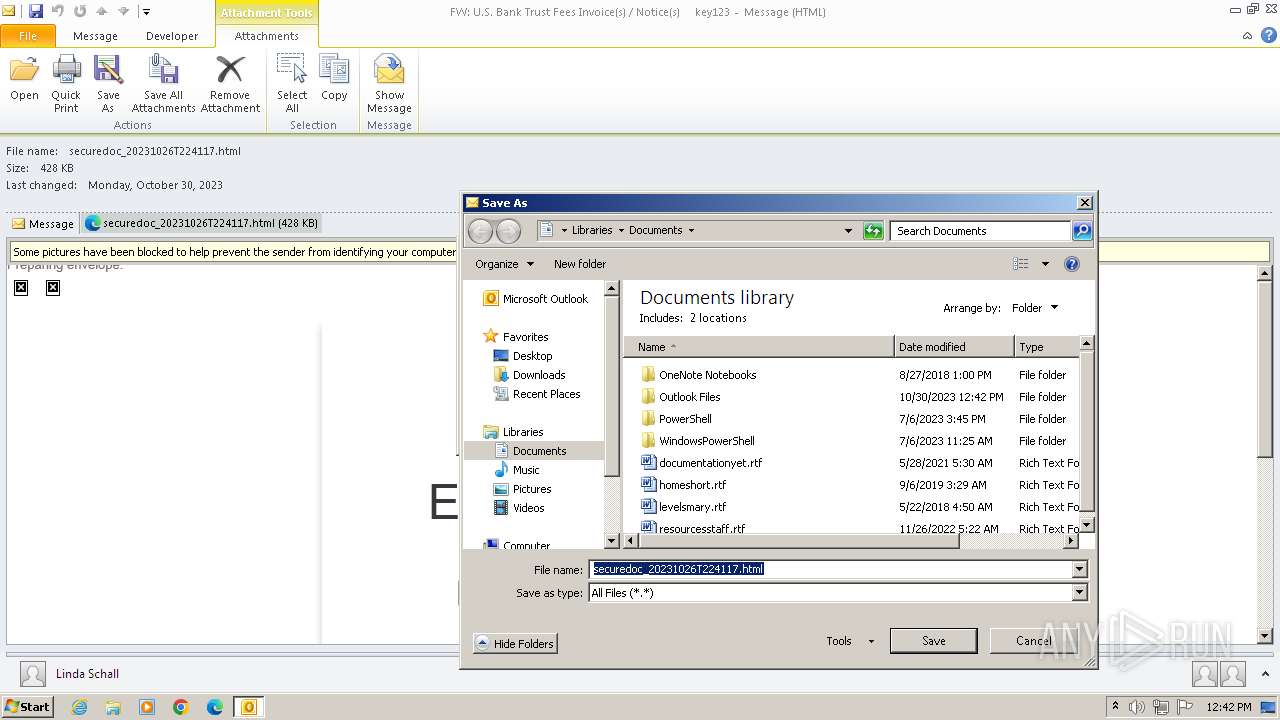Minimize the ribbon with the caret
The height and width of the screenshot is (720, 1280).
(x=1247, y=35)
